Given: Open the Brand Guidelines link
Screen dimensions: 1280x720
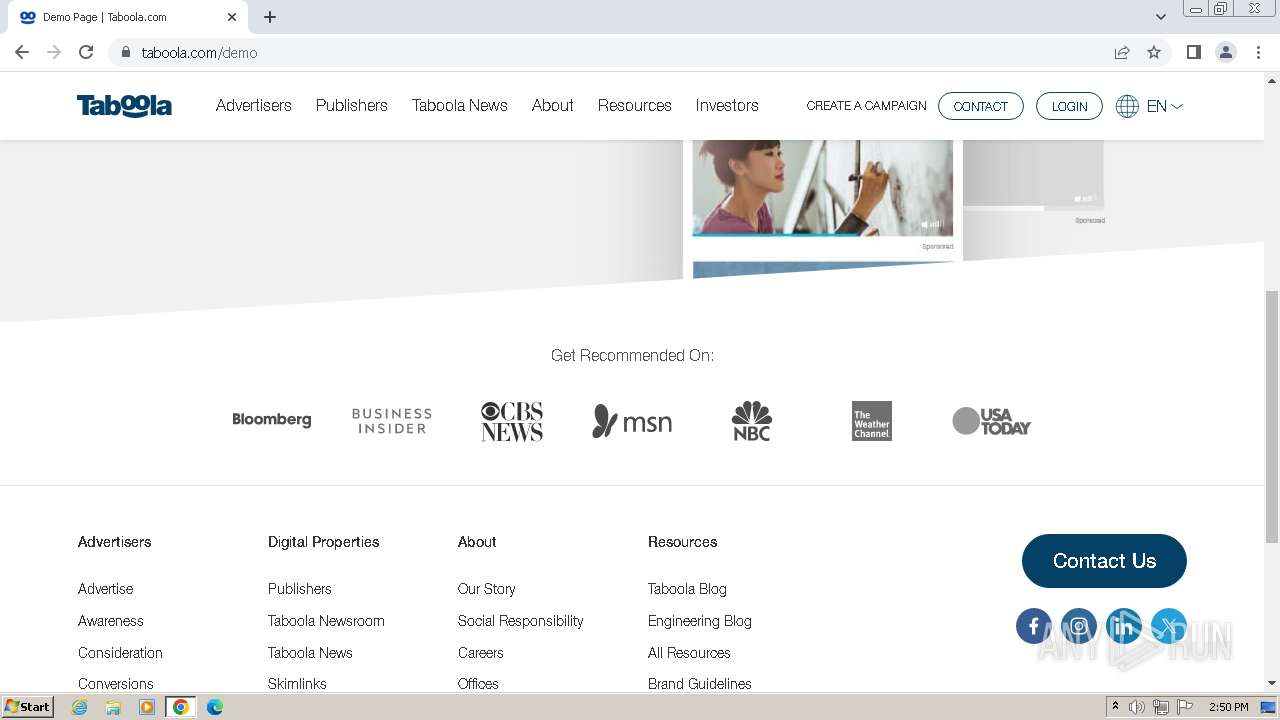Looking at the screenshot, I should point(700,684).
